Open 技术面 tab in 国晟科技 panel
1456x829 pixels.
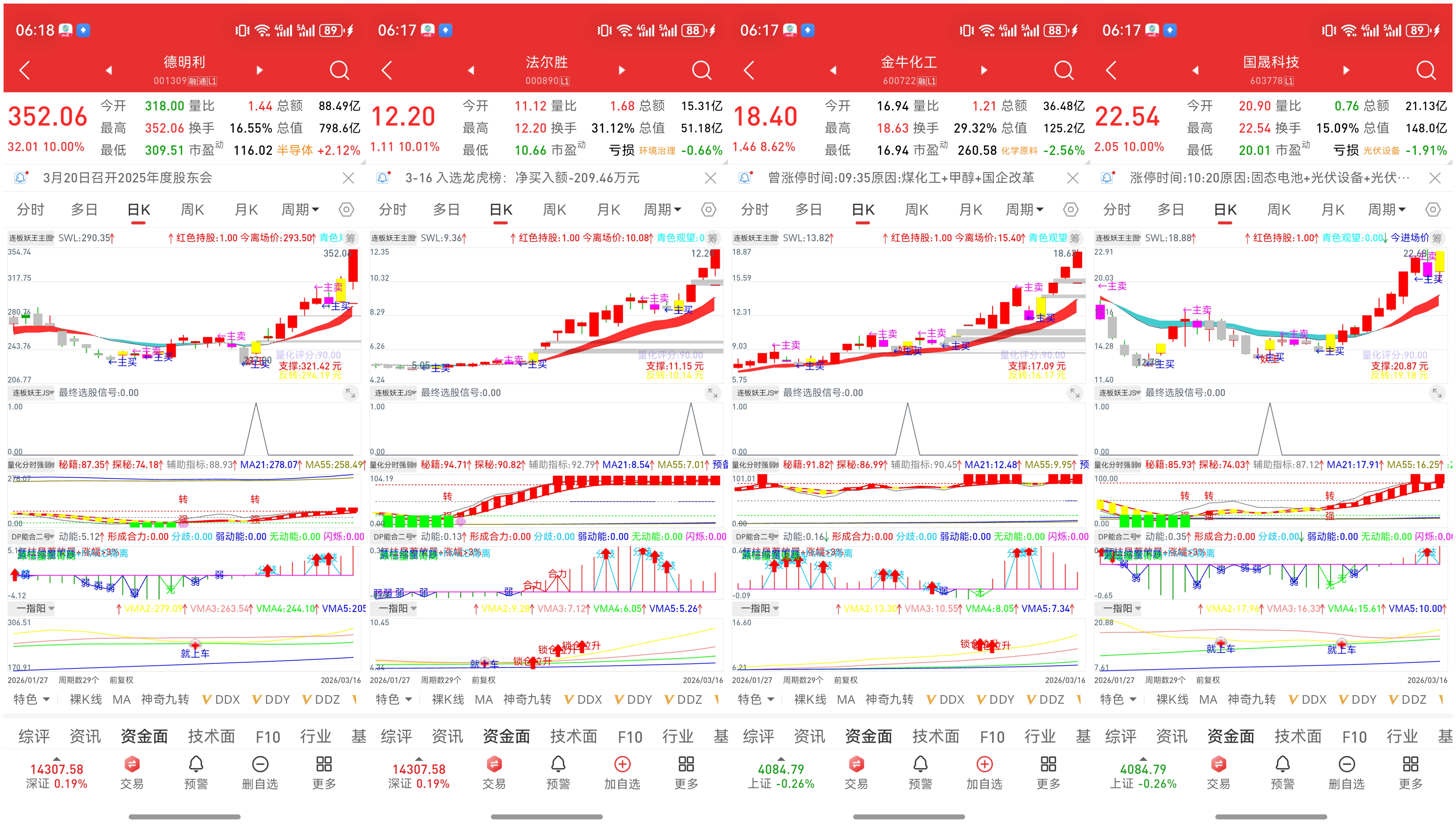tap(1297, 736)
